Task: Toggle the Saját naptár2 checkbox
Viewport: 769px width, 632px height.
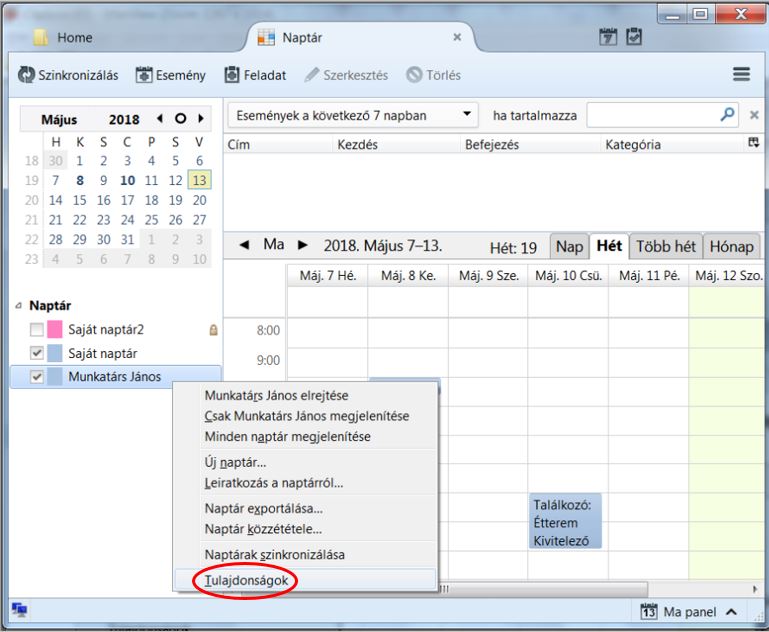Action: tap(37, 329)
